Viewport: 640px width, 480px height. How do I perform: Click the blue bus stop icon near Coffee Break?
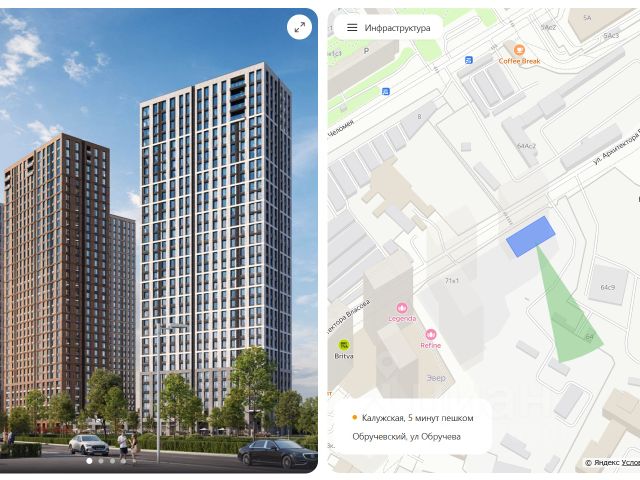pos(469,60)
